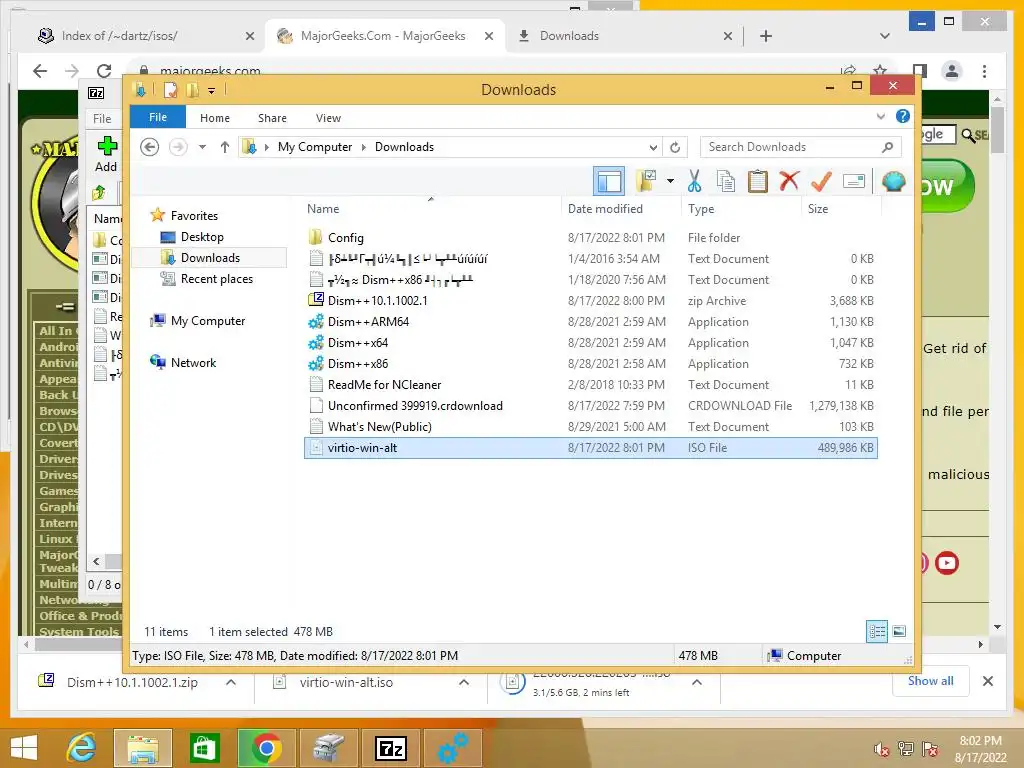Click the Add plus button in 7-Zip
The height and width of the screenshot is (768, 1024).
(x=107, y=154)
